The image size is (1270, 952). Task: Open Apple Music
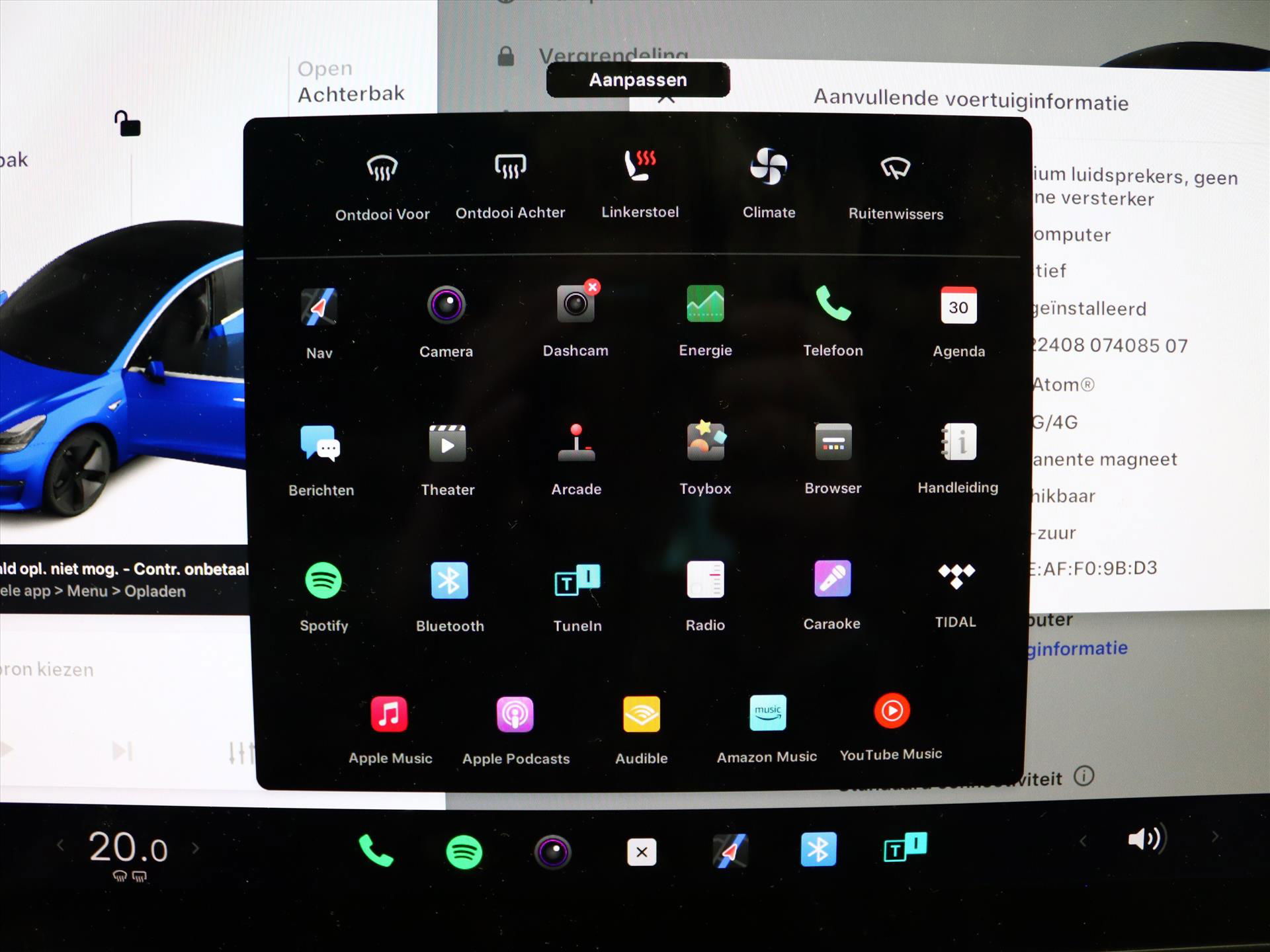pyautogui.click(x=390, y=731)
